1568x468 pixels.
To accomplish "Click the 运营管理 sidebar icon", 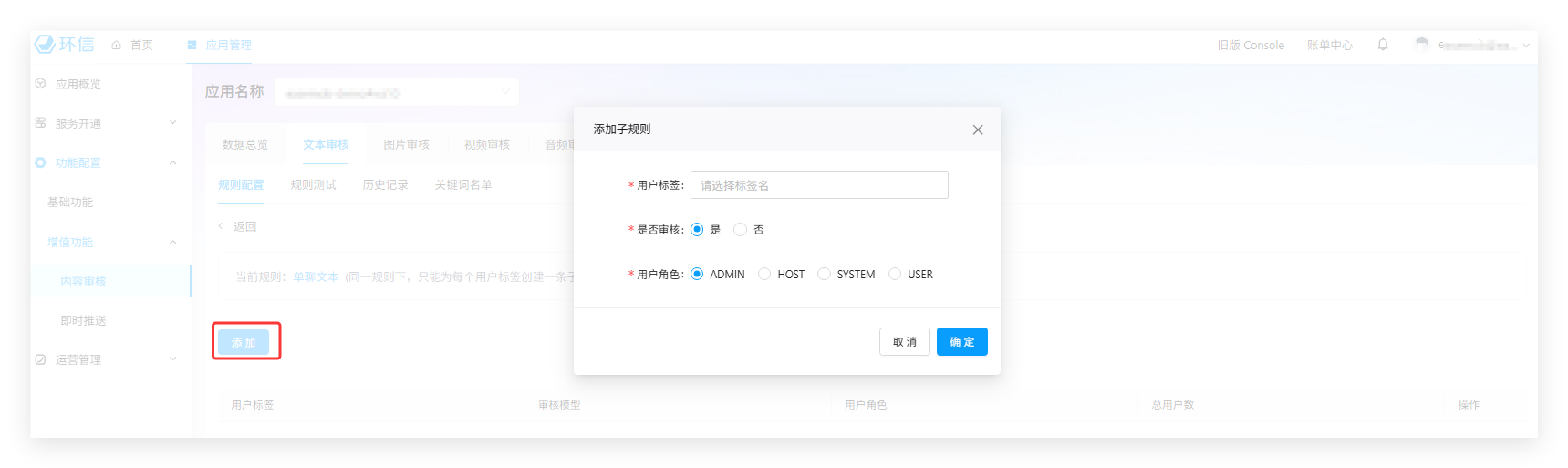I will pos(40,359).
